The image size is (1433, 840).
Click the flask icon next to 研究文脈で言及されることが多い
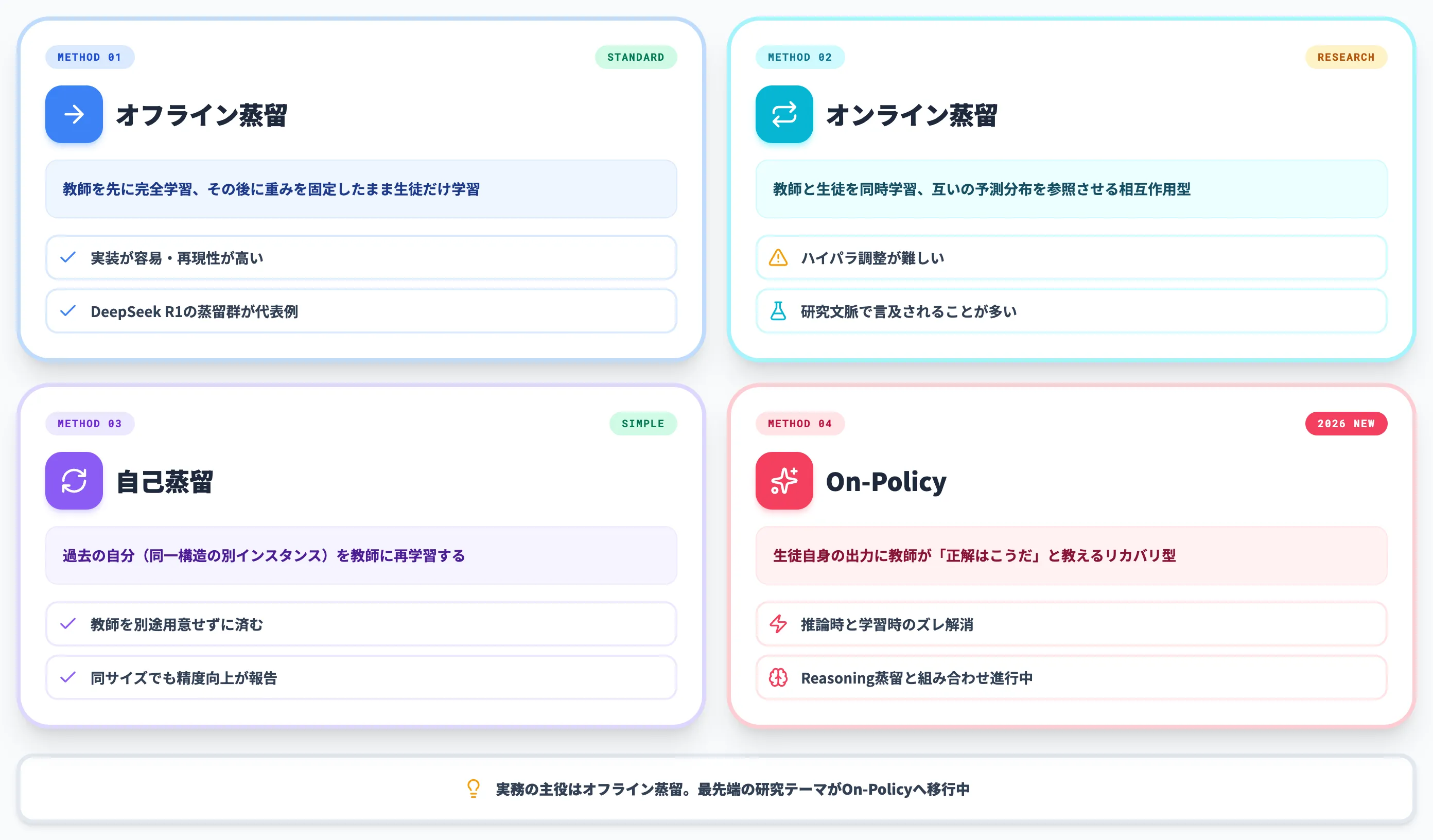778,311
